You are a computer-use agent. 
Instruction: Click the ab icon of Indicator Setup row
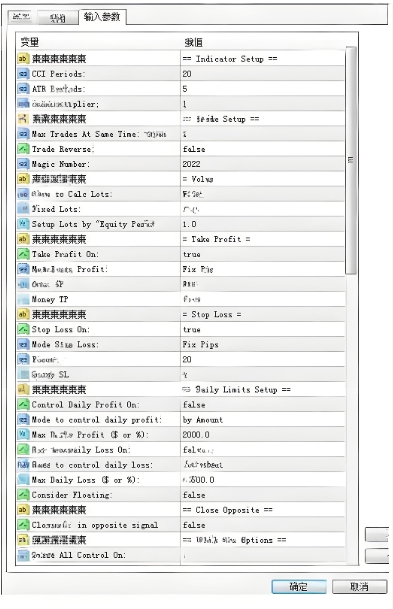click(x=23, y=59)
